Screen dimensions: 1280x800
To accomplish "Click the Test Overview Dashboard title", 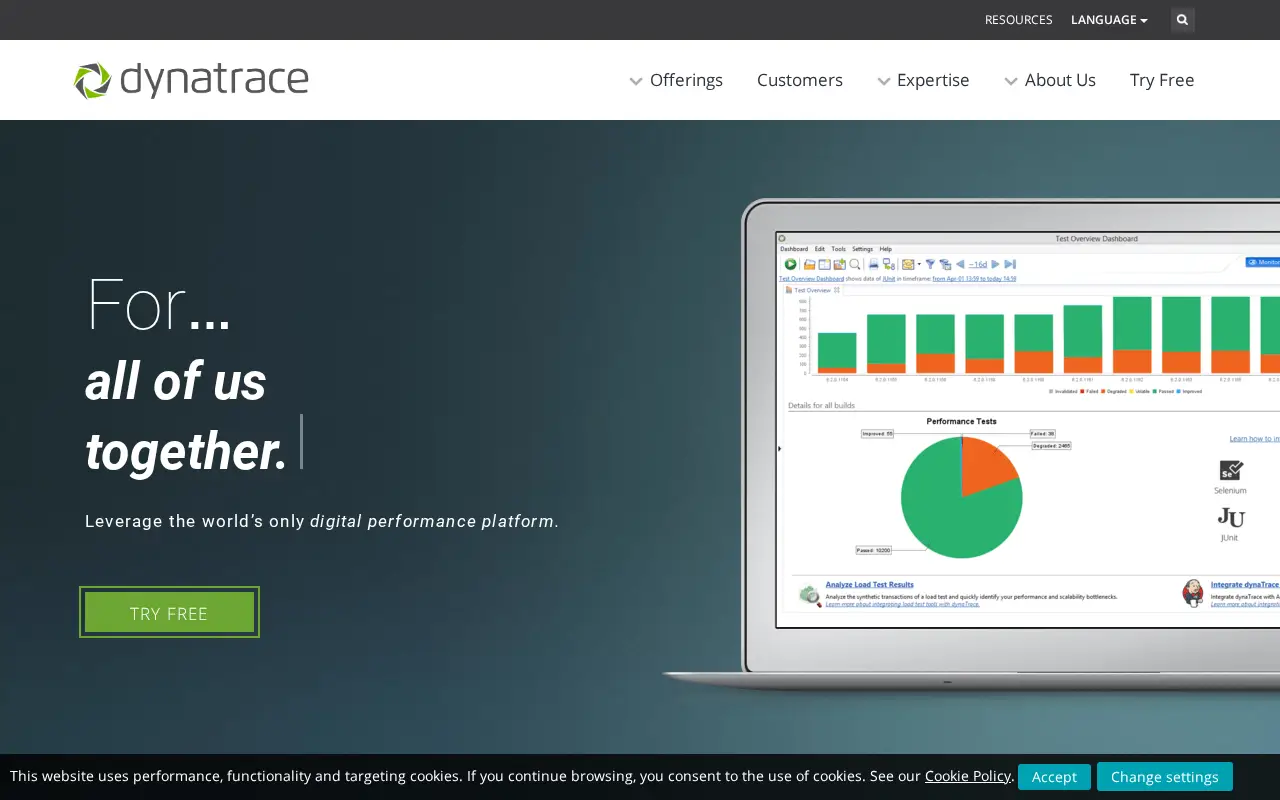I will pyautogui.click(x=1096, y=239).
